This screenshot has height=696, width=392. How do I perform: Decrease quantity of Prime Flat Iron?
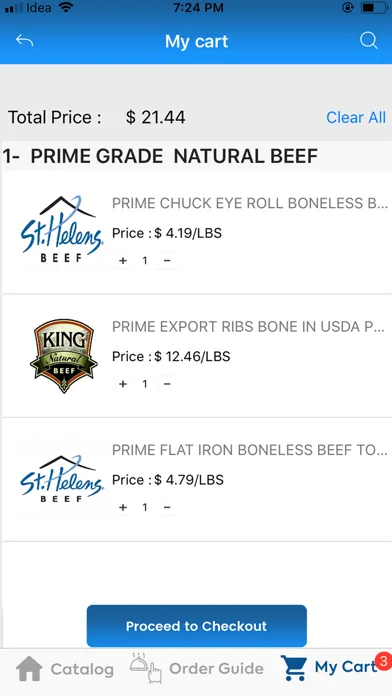pyautogui.click(x=167, y=507)
